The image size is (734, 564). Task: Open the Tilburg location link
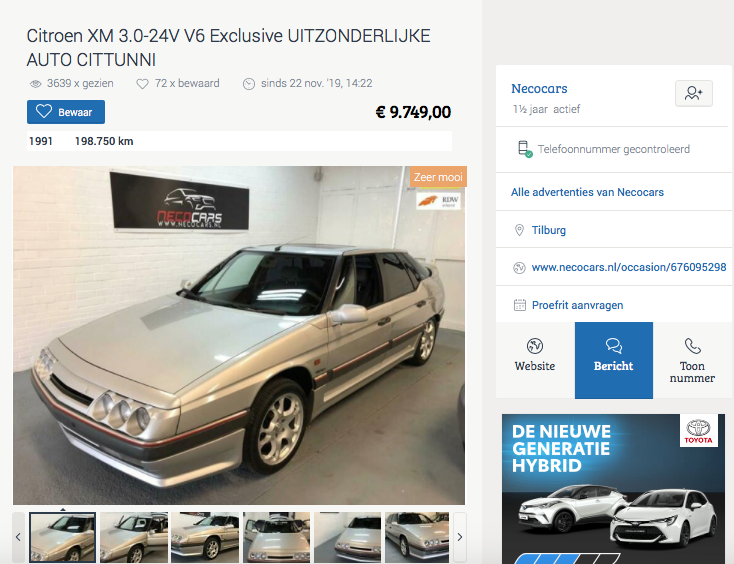(549, 230)
